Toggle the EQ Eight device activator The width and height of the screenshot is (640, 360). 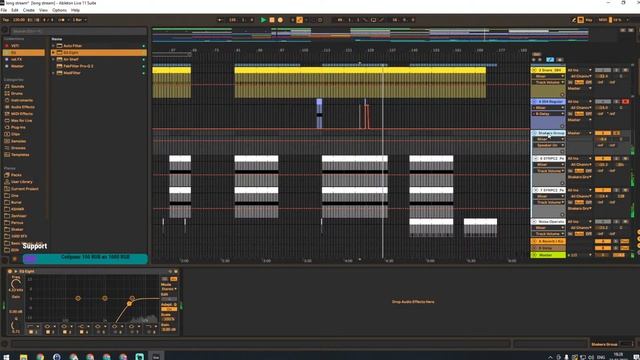[9, 271]
